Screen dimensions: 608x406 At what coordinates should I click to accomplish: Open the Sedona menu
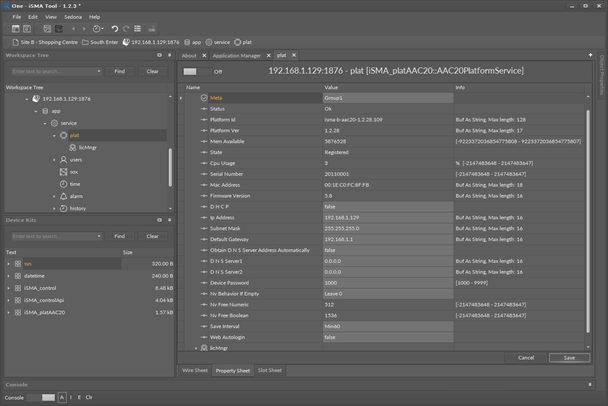74,17
